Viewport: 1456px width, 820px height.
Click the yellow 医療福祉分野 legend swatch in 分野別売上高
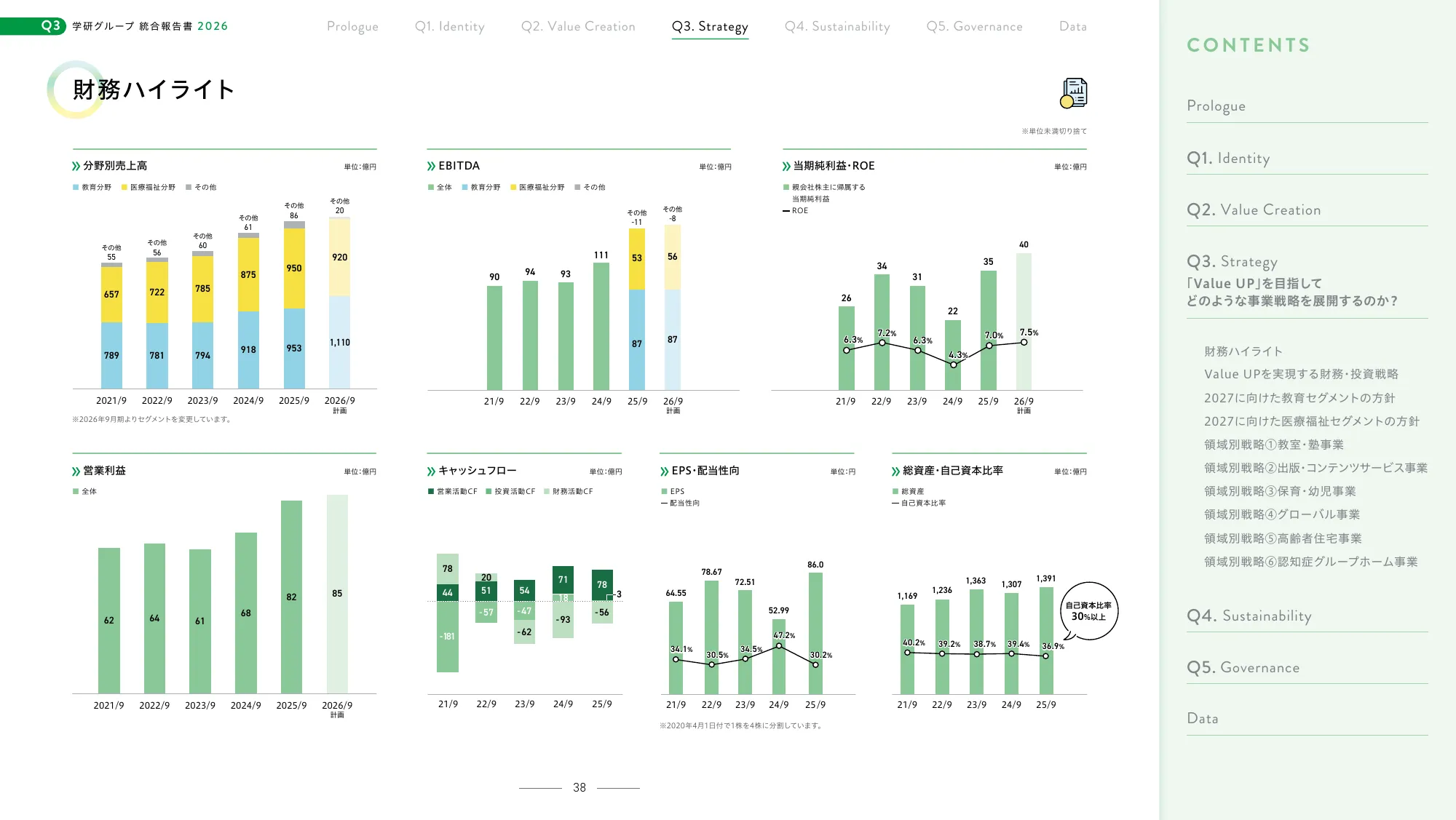pyautogui.click(x=124, y=188)
